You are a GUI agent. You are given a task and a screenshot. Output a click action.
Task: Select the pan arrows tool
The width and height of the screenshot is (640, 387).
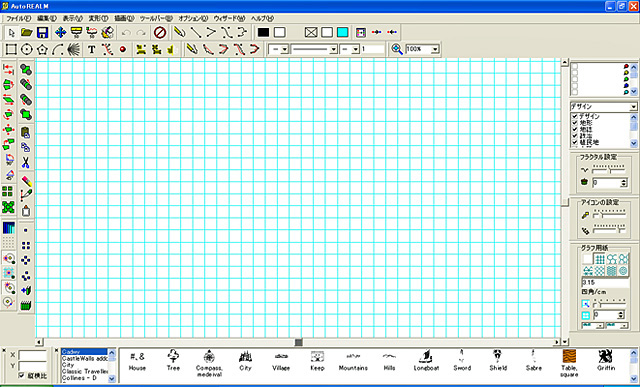[60, 32]
